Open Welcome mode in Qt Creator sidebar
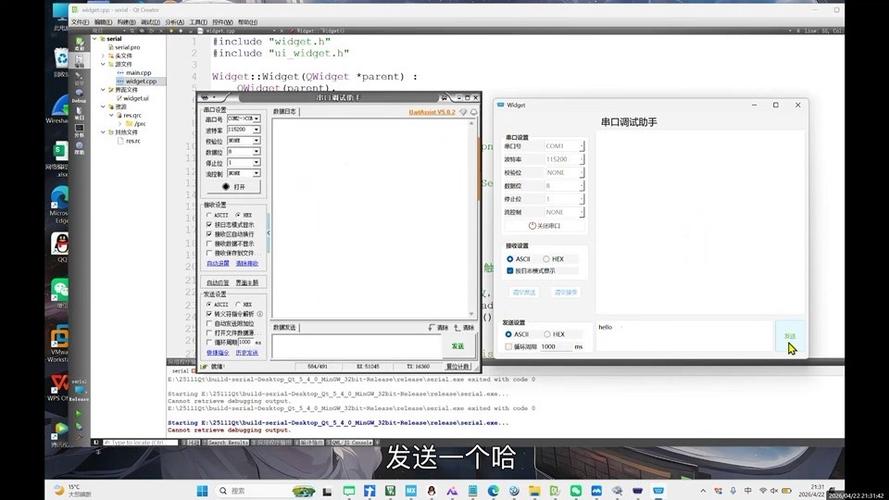 tap(79, 43)
